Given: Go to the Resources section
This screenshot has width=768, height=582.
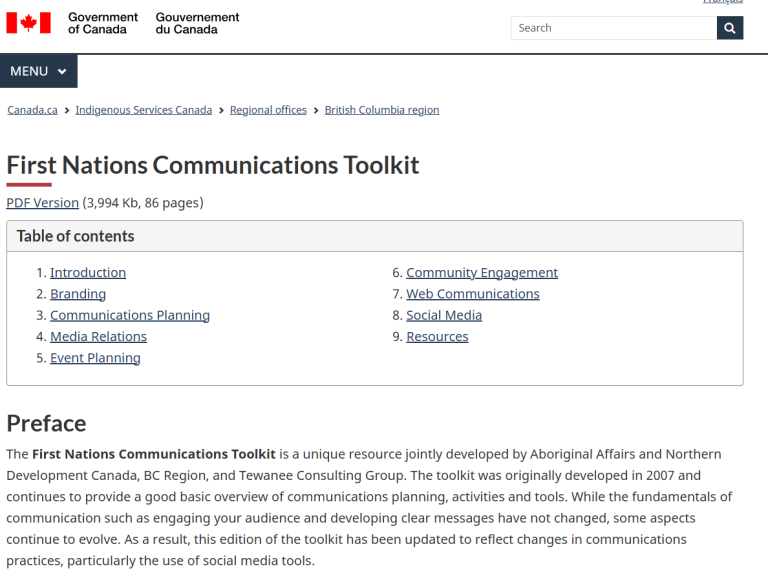Looking at the screenshot, I should tap(437, 337).
